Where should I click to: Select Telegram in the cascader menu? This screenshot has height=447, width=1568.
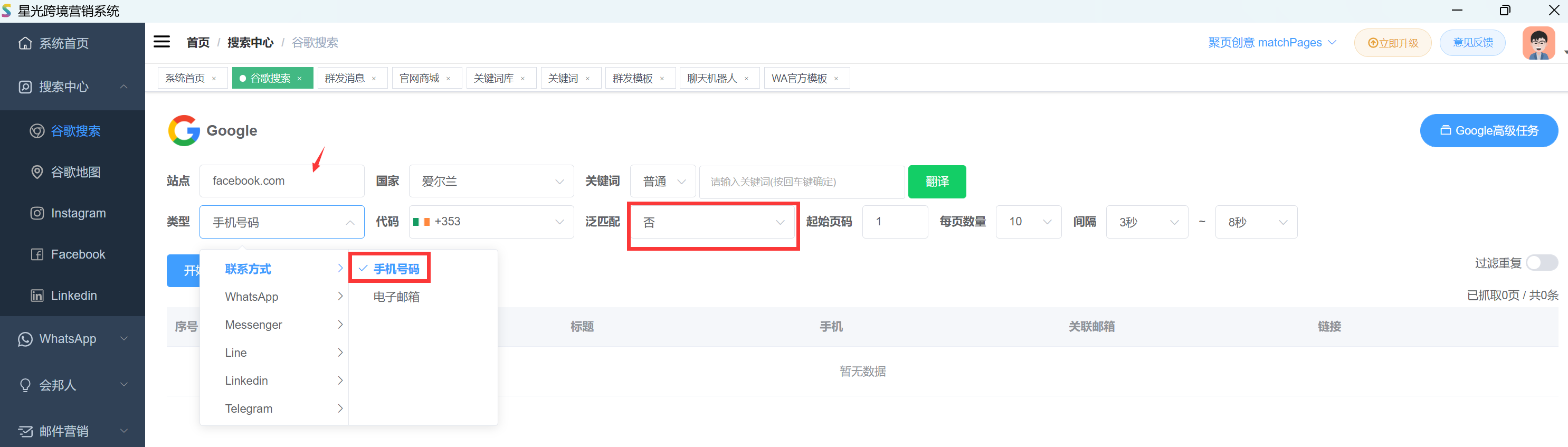(x=274, y=408)
